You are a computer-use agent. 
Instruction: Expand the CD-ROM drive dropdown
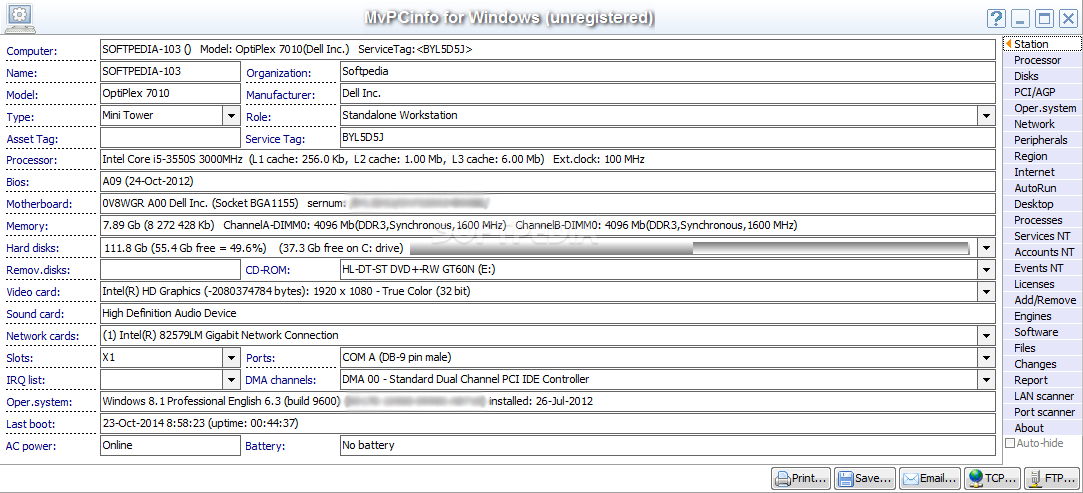(986, 270)
